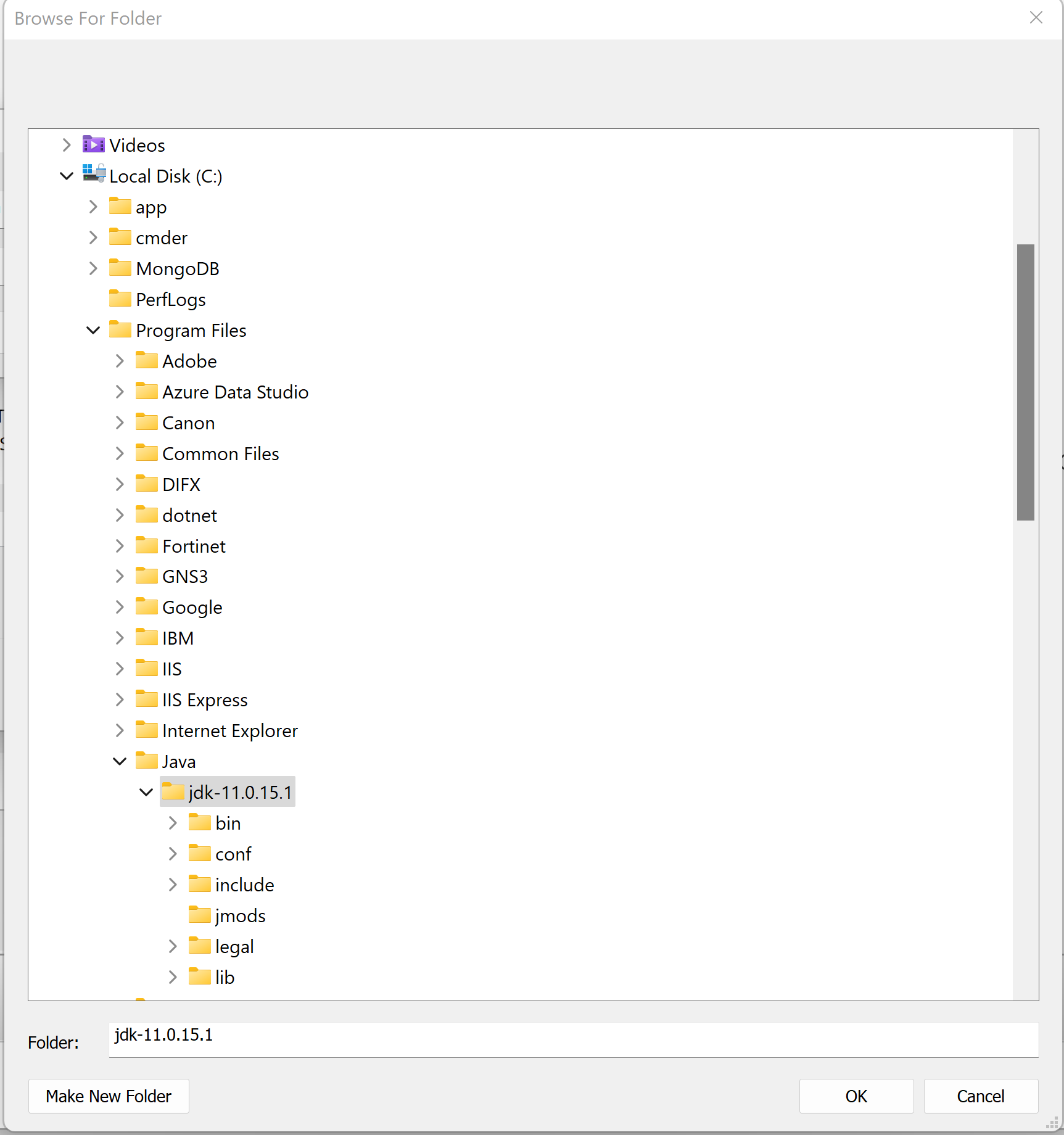Collapse the jdk-11.0.15.1 node
Screen dimensions: 1064x1135
tap(146, 793)
